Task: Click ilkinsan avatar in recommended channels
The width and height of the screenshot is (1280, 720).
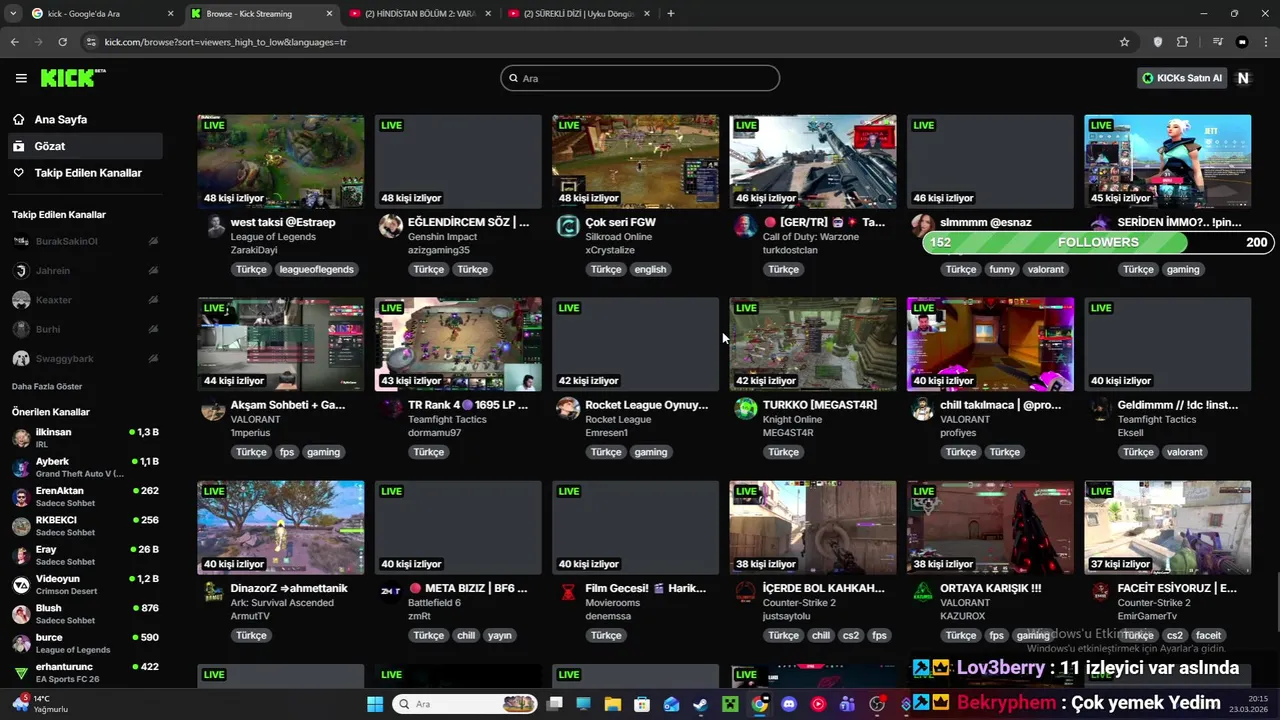Action: [x=21, y=438]
